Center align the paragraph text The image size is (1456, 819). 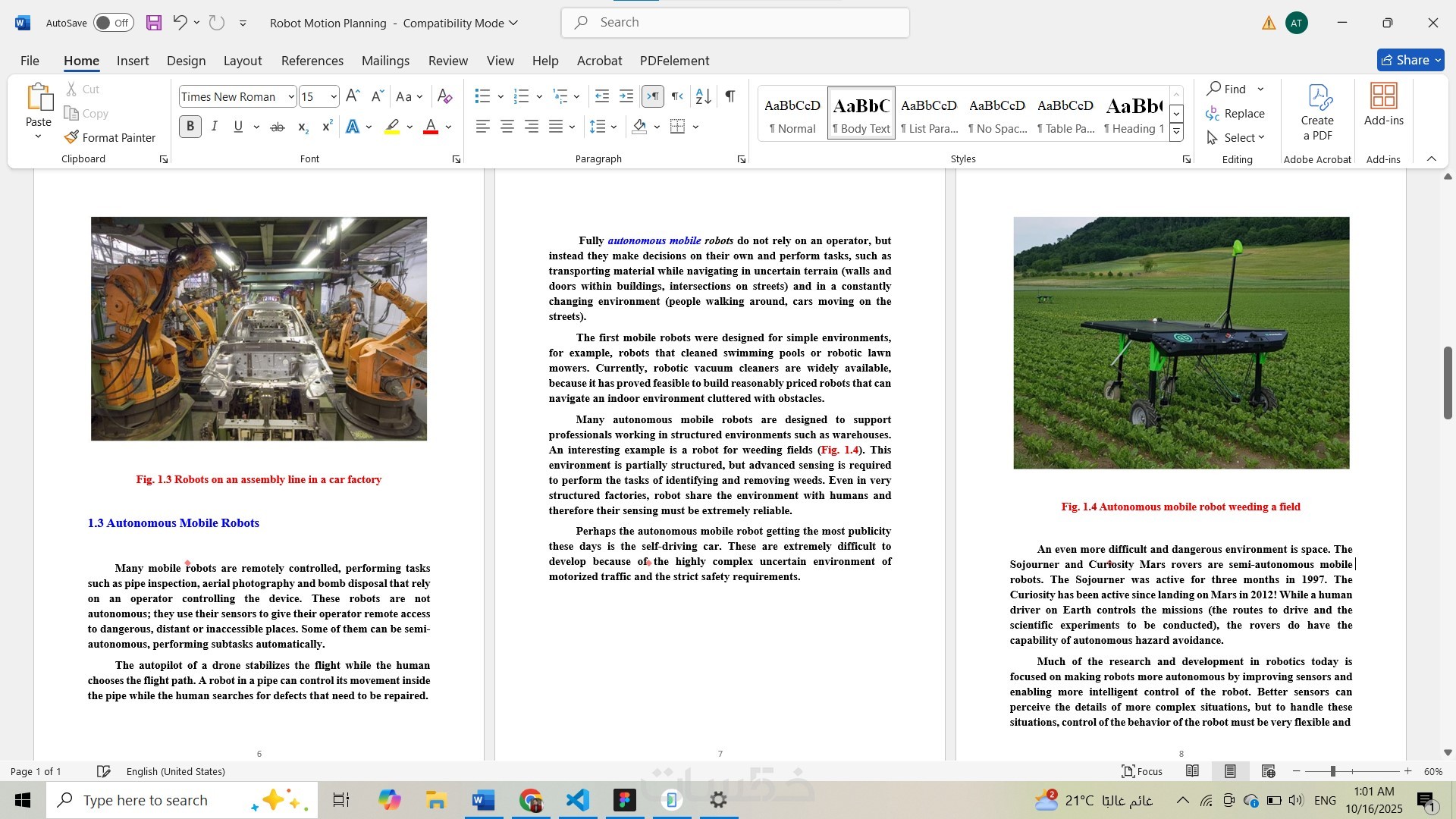(507, 127)
